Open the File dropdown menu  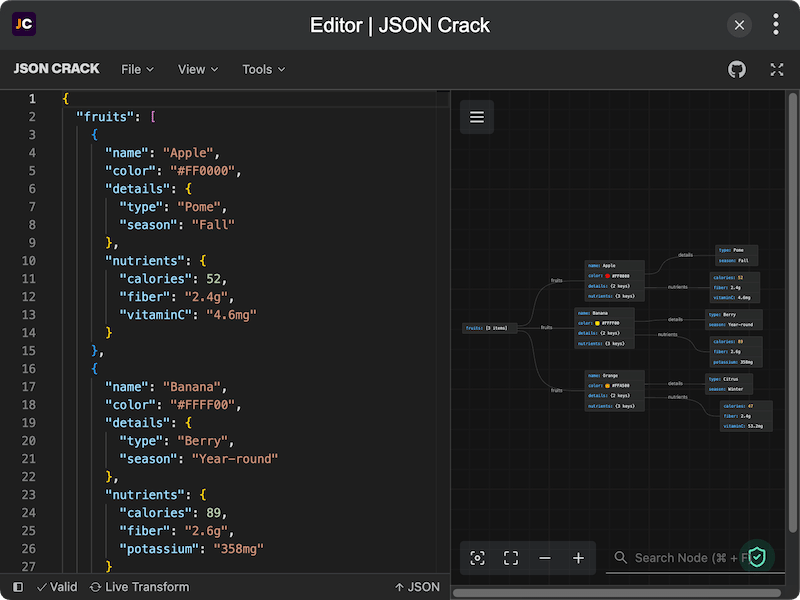coord(137,69)
